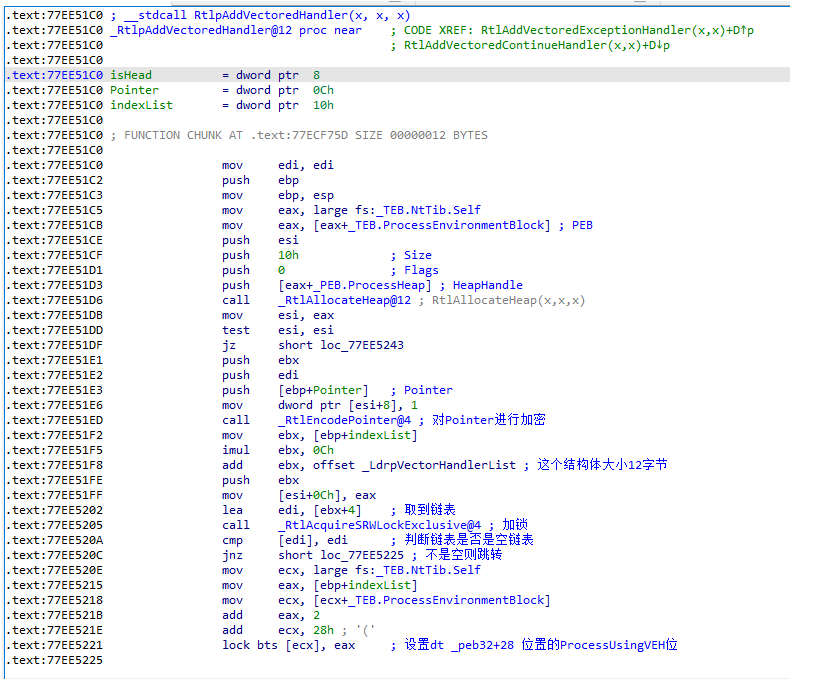Viewport: 832px width, 680px height.
Task: Select the imul ebx, 0Ch instruction
Action: coord(278,450)
